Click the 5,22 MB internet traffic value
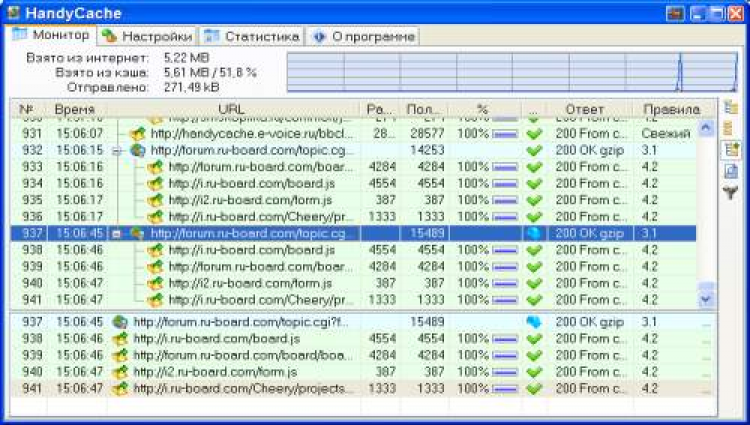Viewport: 750px width, 425px height. click(x=186, y=58)
